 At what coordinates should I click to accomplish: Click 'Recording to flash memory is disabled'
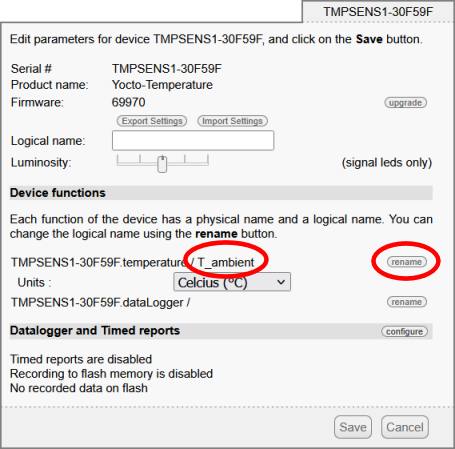pos(111,374)
